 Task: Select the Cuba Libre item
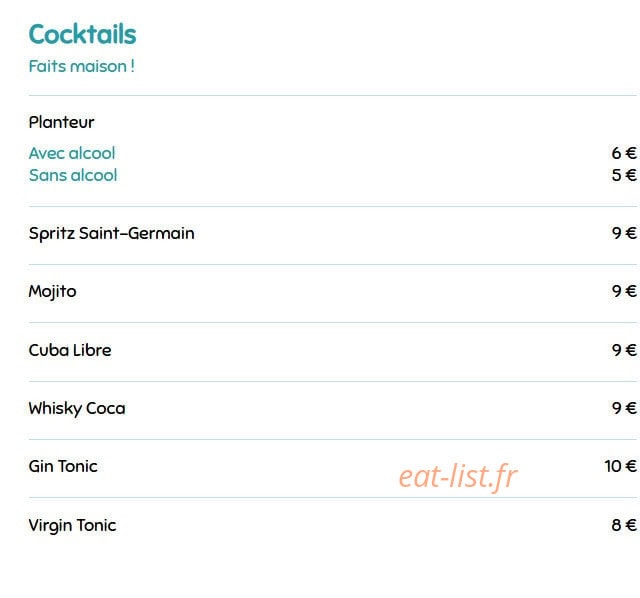pyautogui.click(x=70, y=350)
